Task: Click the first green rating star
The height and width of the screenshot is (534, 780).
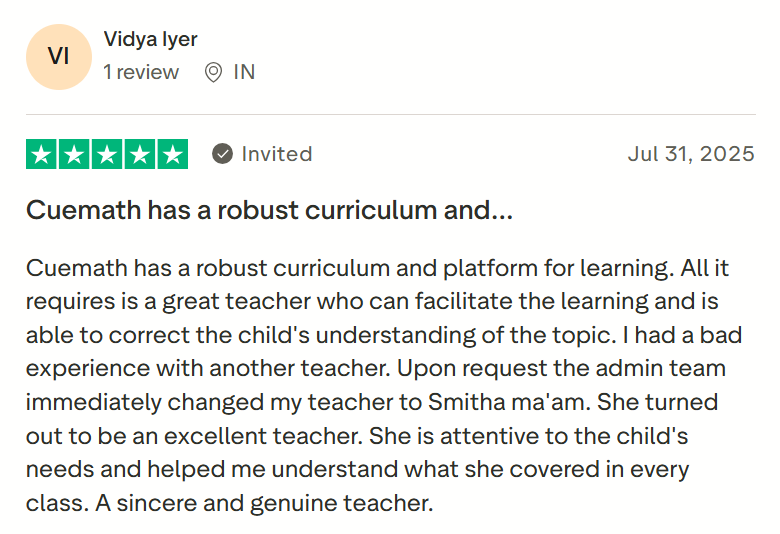Action: point(41,154)
